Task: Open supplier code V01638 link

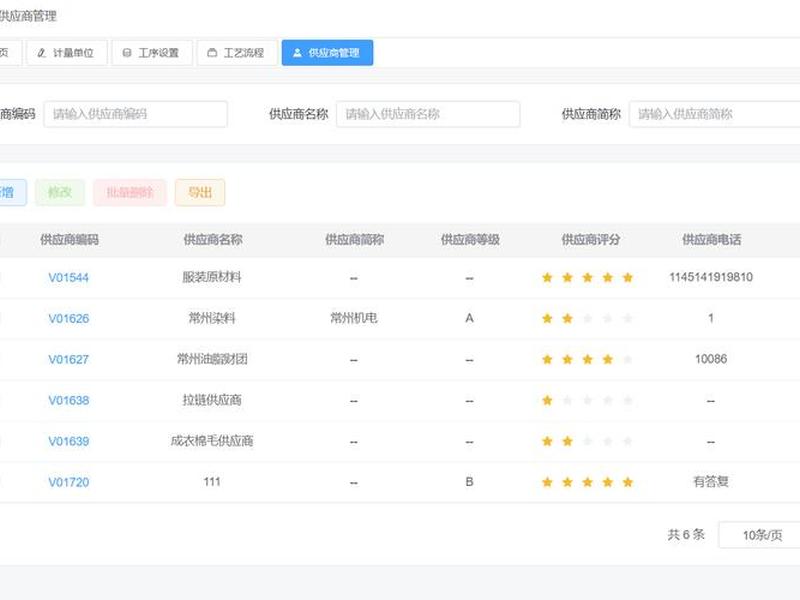Action: point(68,400)
